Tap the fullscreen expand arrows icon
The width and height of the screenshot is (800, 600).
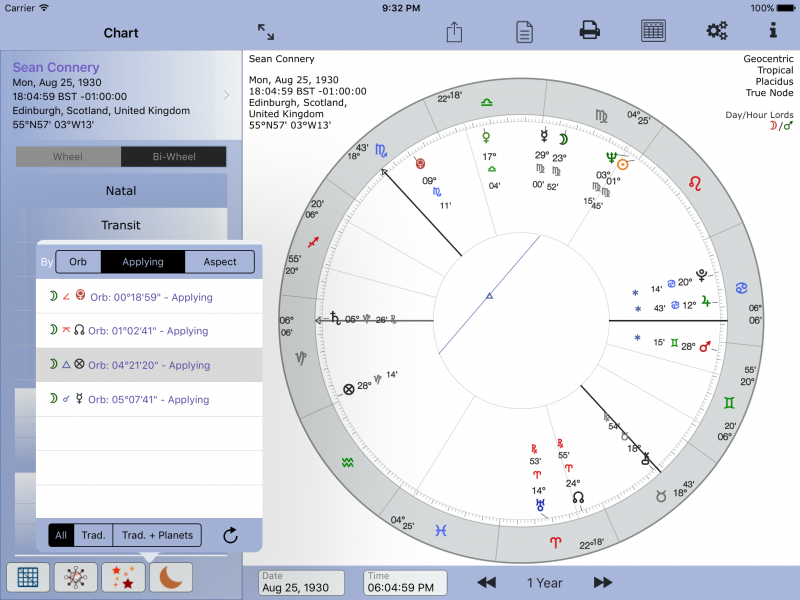point(266,32)
